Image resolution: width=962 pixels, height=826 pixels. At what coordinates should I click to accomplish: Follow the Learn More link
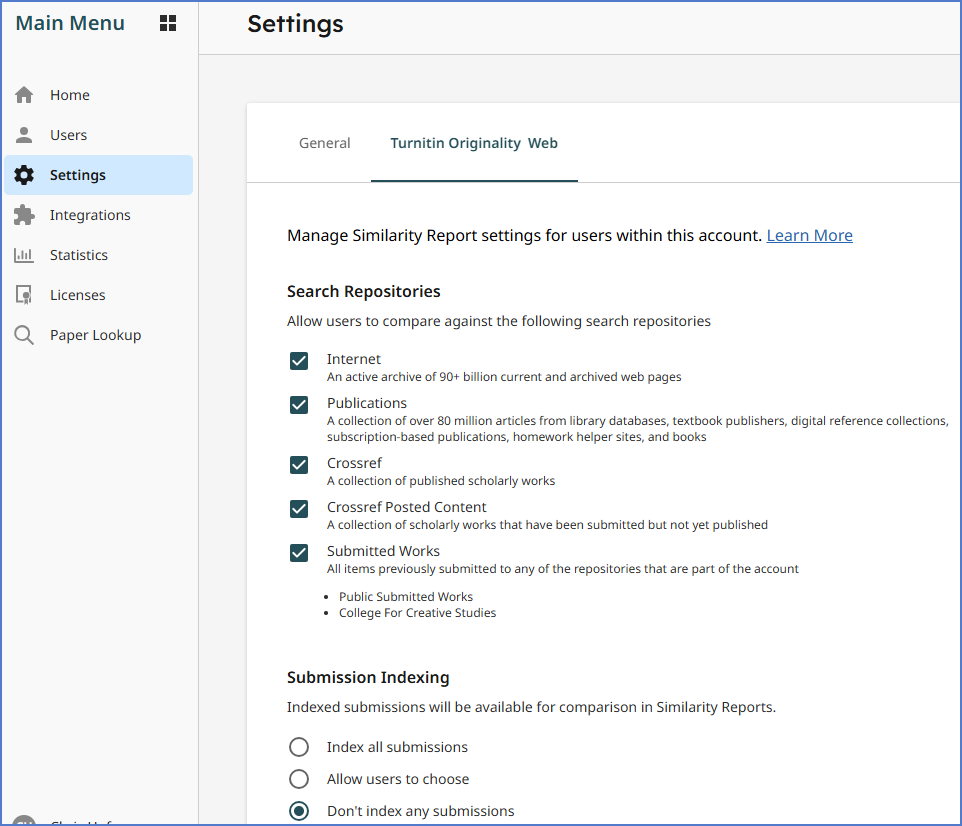coord(809,236)
